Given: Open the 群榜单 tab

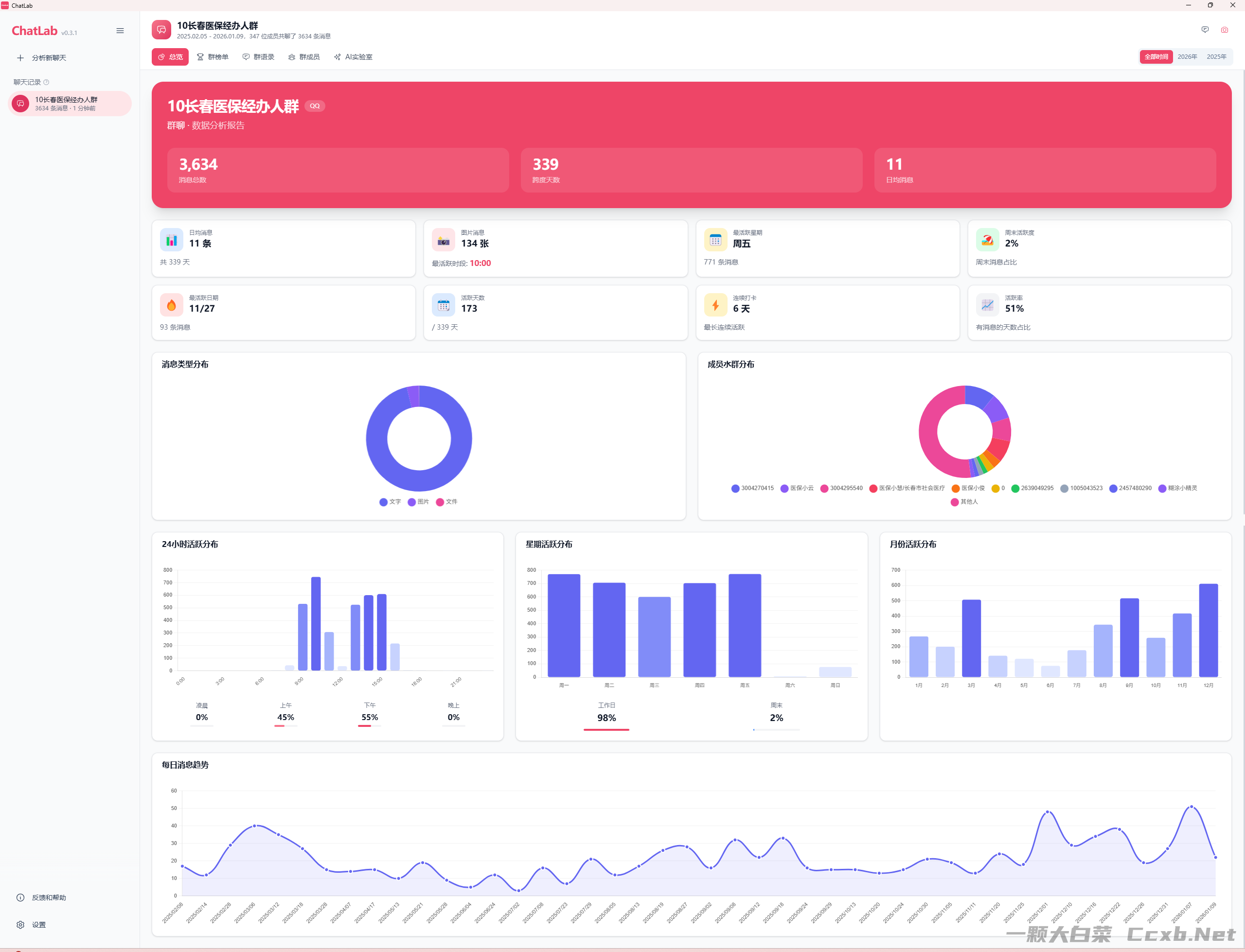Looking at the screenshot, I should (213, 57).
